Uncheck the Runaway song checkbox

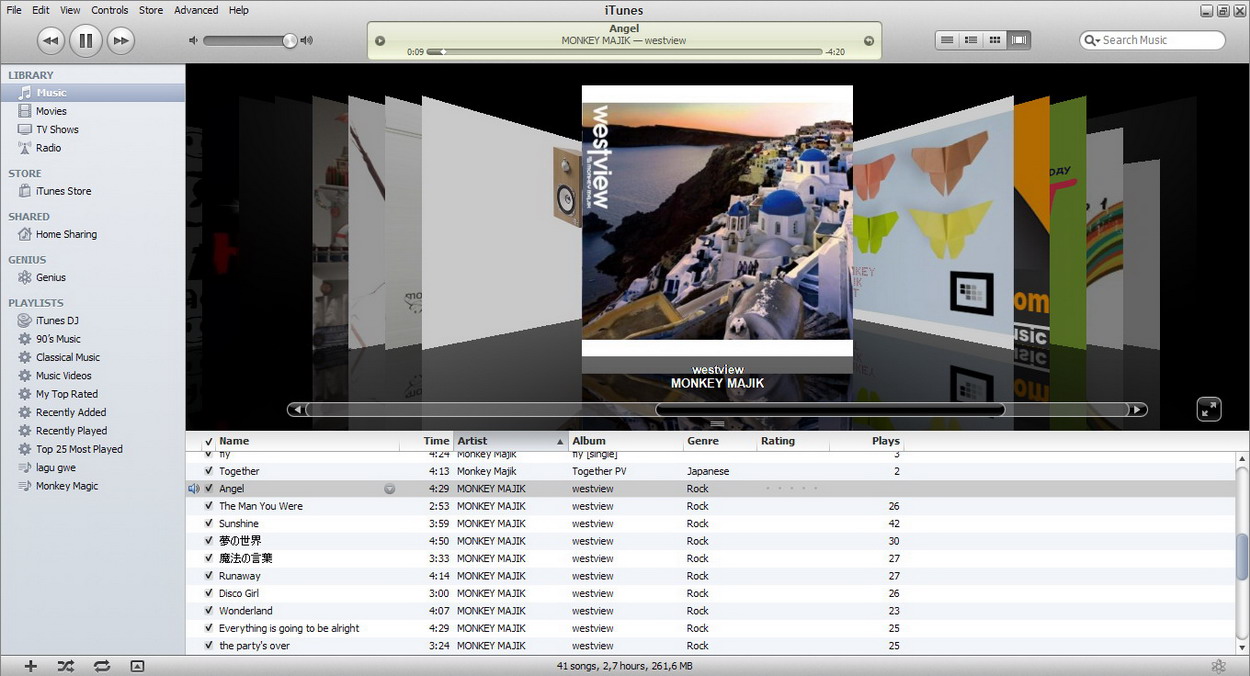click(208, 576)
